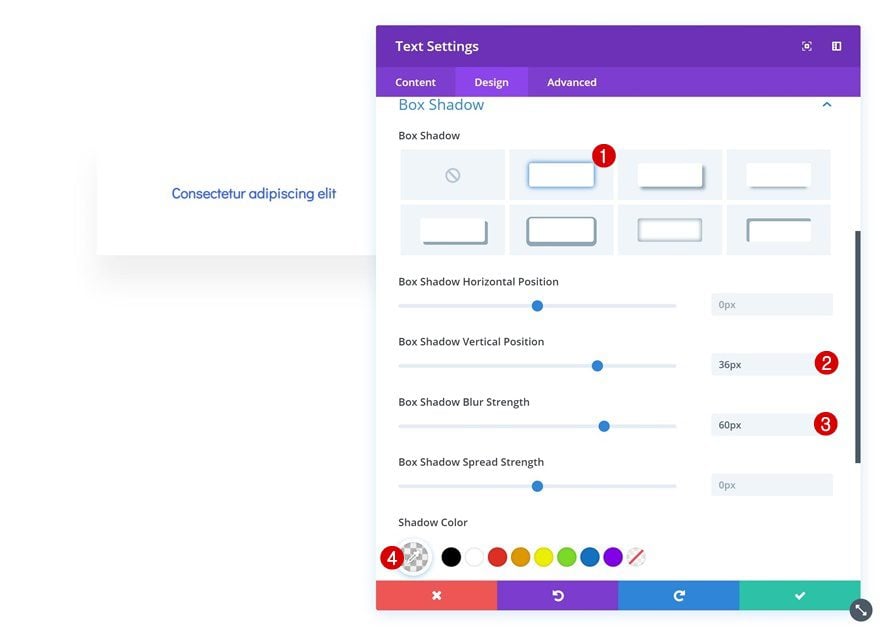
Task: Click the Box Shadow section heading
Action: coord(441,105)
